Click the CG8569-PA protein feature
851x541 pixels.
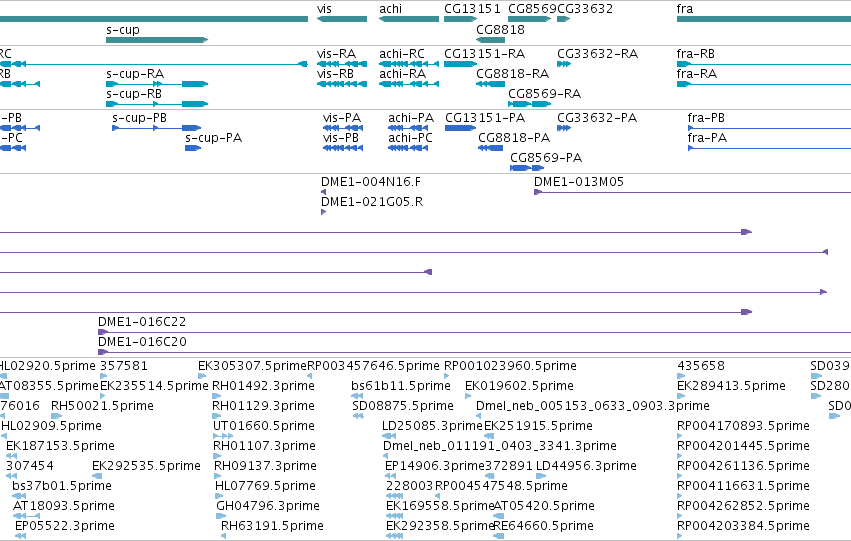527,168
